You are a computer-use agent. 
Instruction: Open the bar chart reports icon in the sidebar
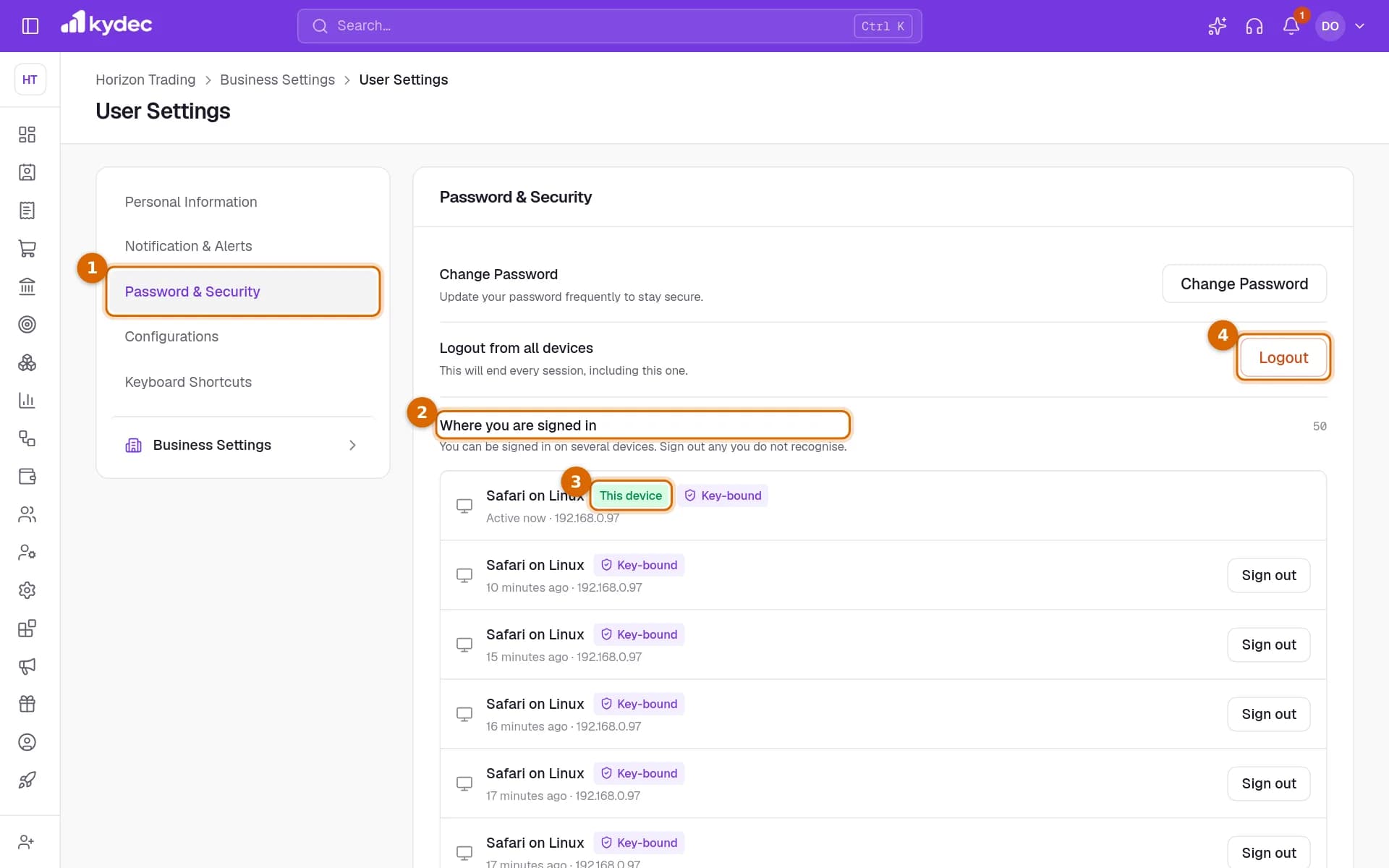coord(27,400)
